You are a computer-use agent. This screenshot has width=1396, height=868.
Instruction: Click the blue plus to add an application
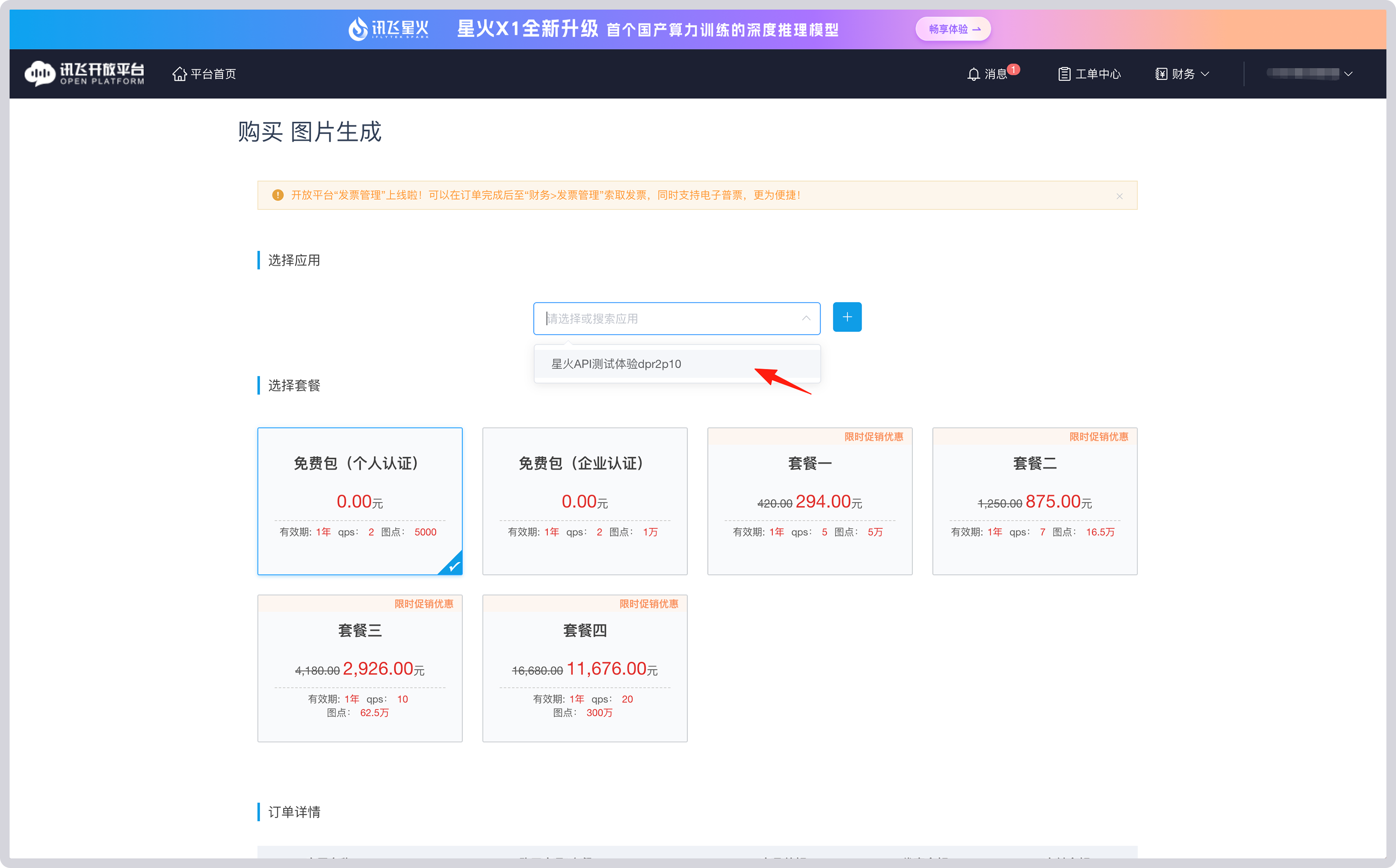(x=847, y=317)
